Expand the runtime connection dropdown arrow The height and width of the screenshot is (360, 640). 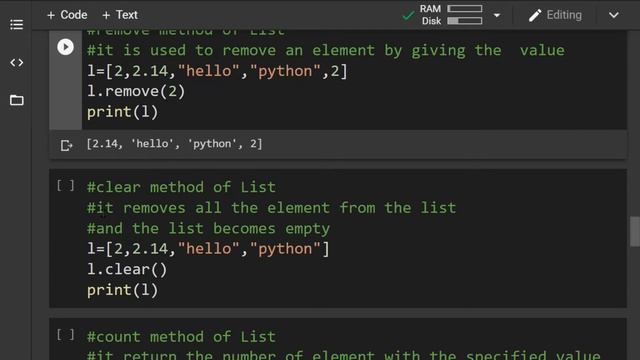point(497,16)
